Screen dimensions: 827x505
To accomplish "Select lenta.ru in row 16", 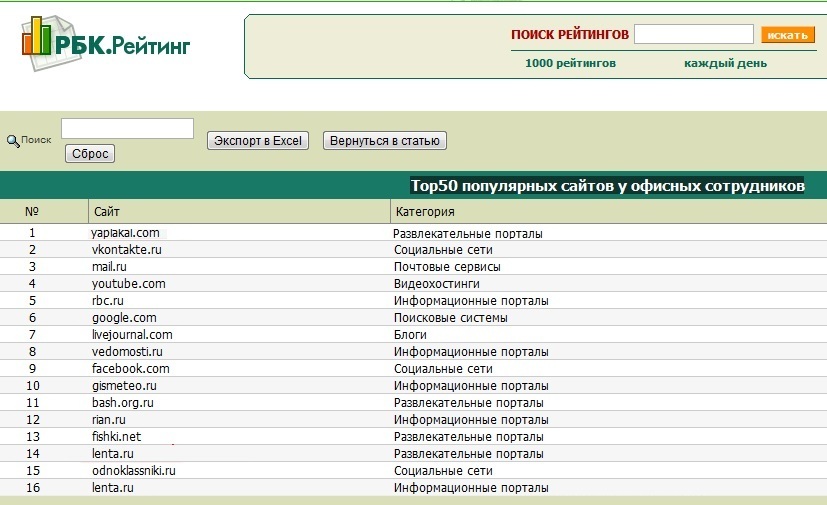I will [112, 488].
